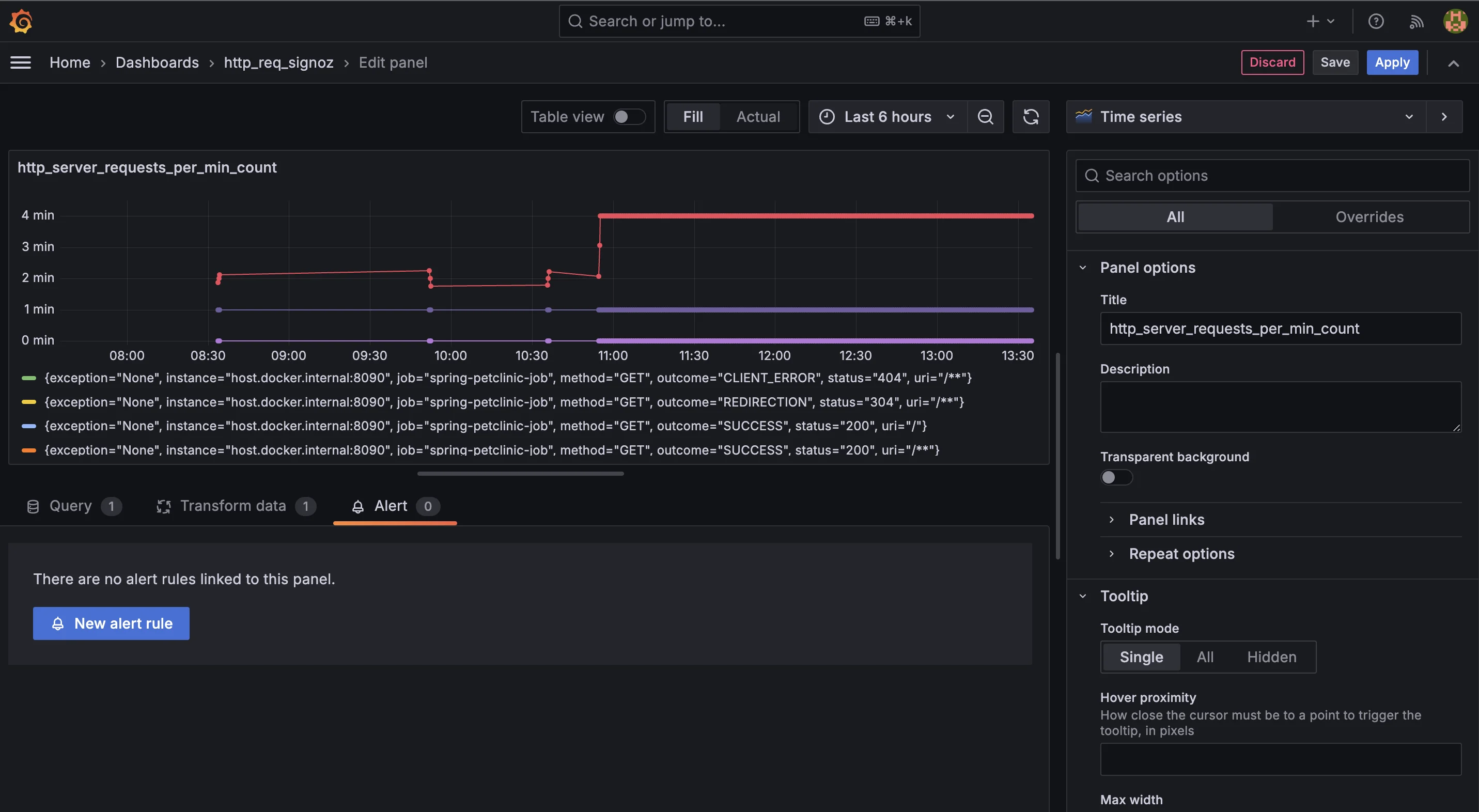Screen dimensions: 1479x812
Task: Click the keyboard shortcut icon in search
Action: 871,21
